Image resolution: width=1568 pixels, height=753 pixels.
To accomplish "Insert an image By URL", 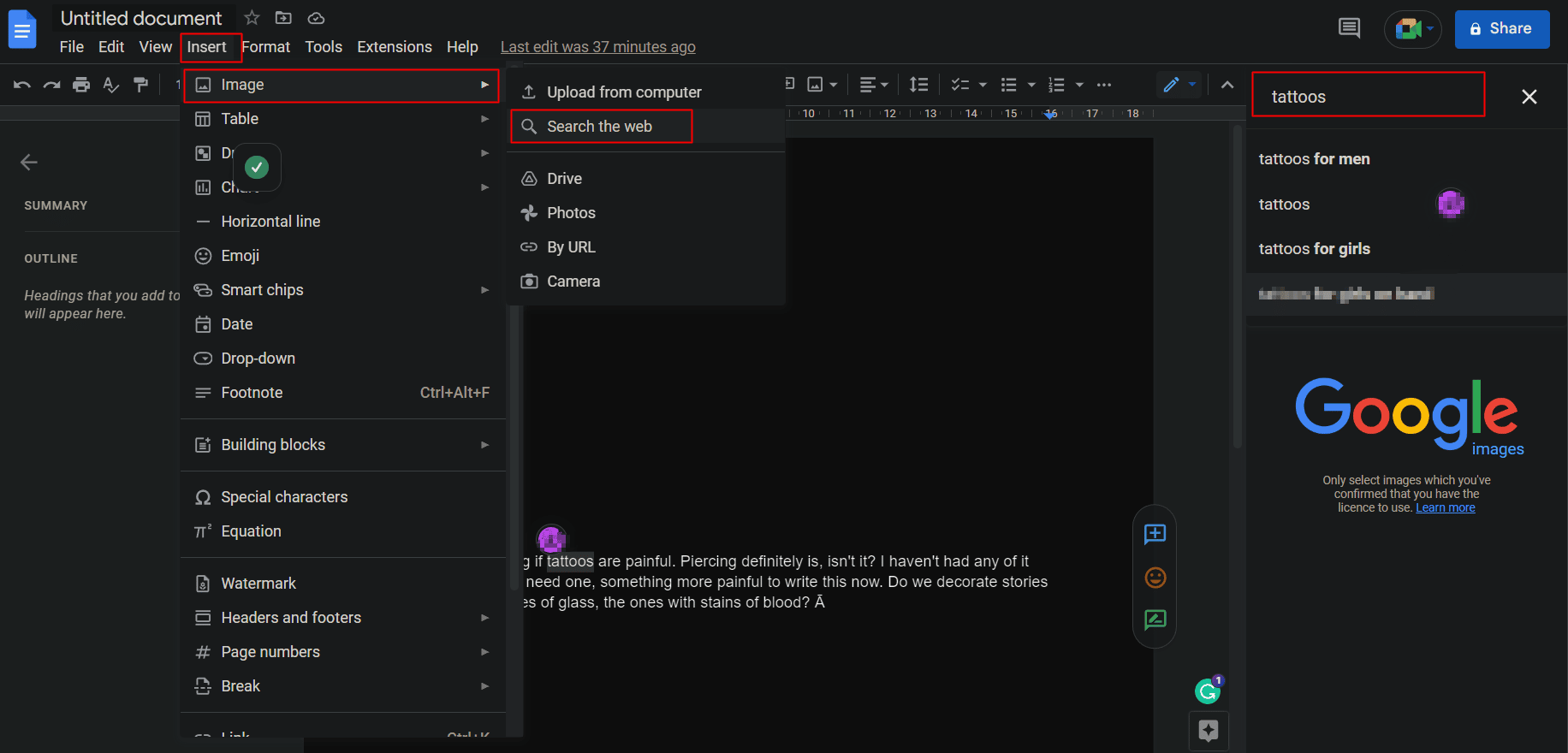I will tap(646, 247).
